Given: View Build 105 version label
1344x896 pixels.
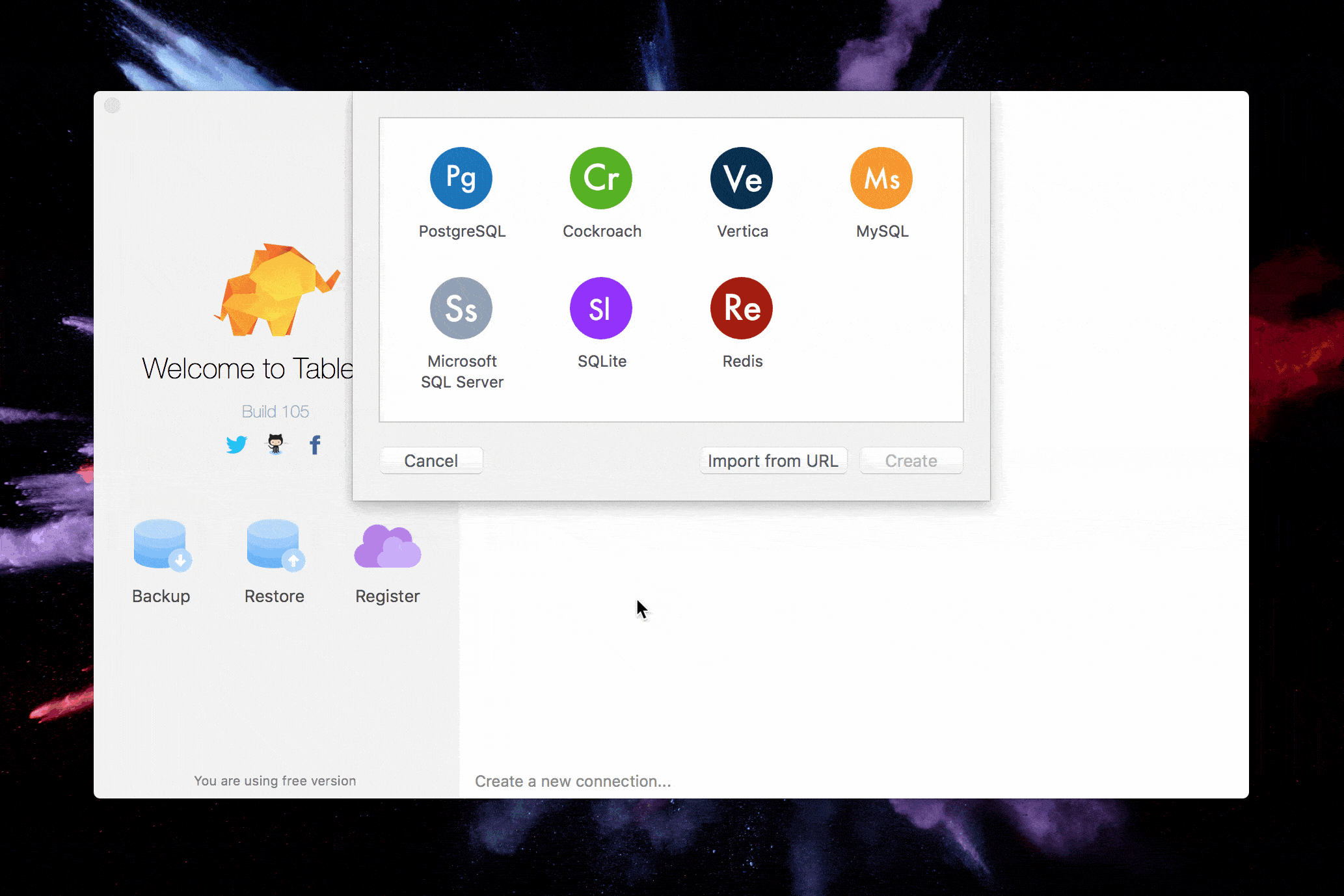Looking at the screenshot, I should tap(275, 410).
